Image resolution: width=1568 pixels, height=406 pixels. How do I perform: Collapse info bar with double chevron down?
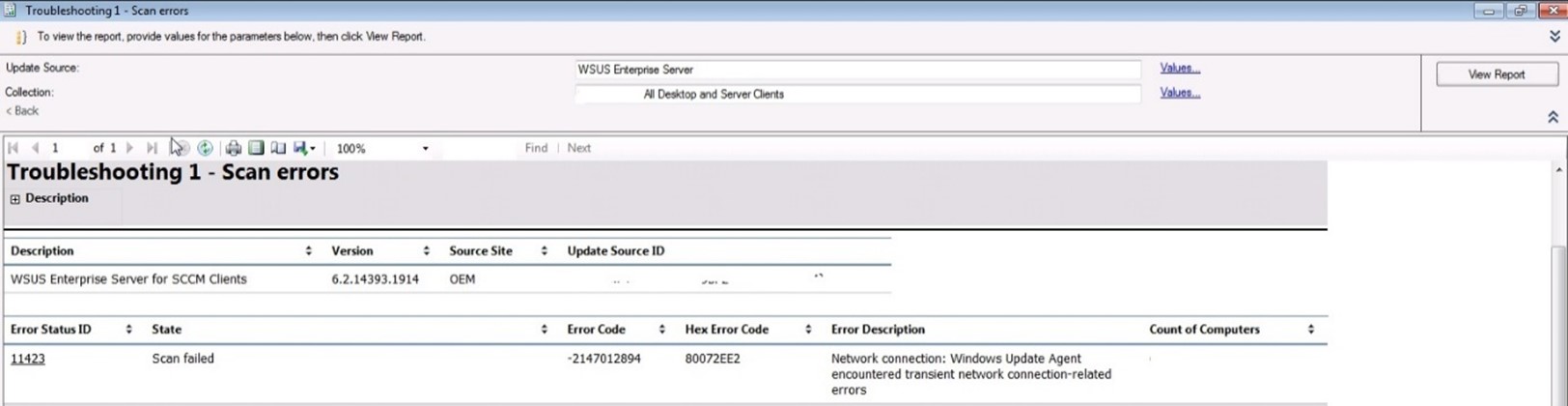coord(1554,36)
